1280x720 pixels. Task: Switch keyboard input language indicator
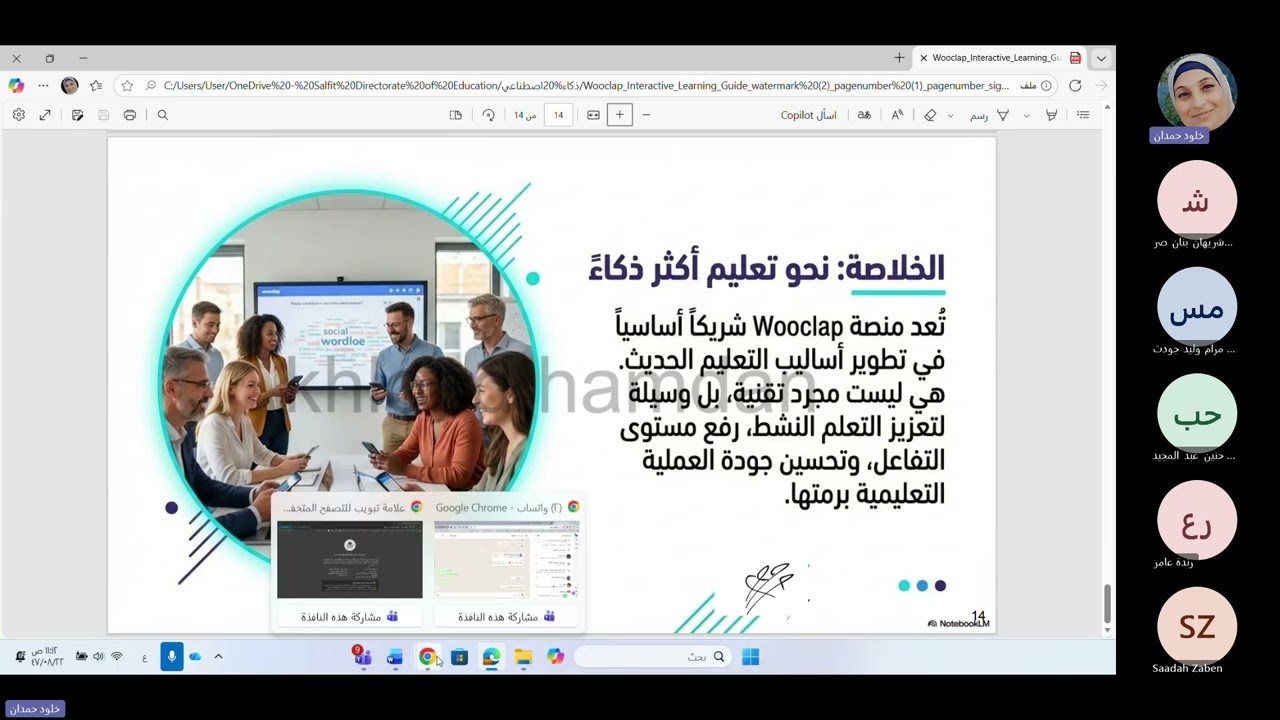click(145, 657)
